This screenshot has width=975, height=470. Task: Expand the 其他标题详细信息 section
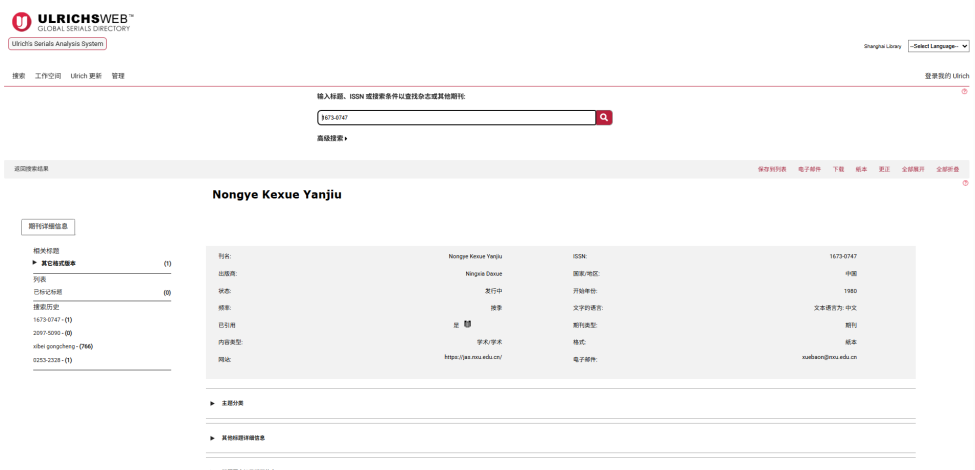coord(243,438)
